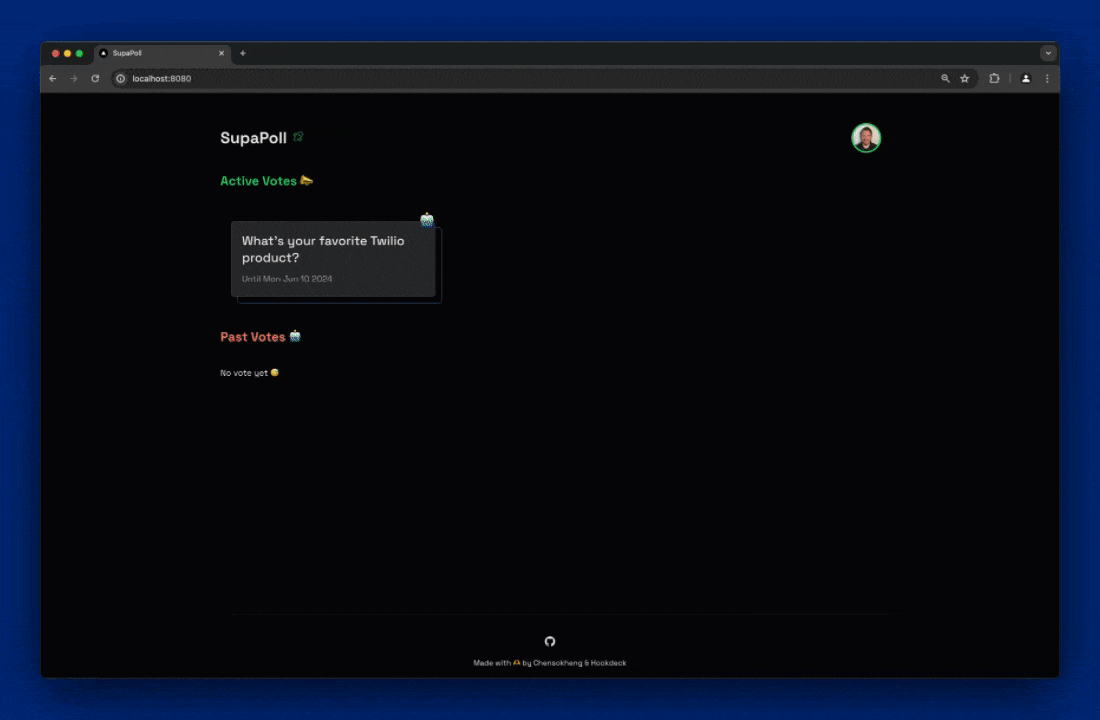
Task: Click the Past Votes heading
Action: [x=253, y=337]
